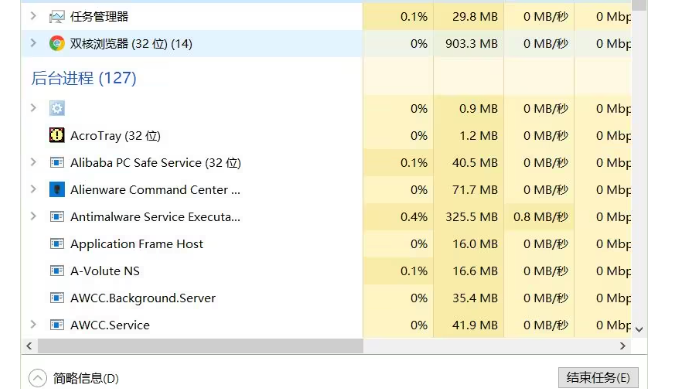Click the unnamed gear process icon

point(57,108)
